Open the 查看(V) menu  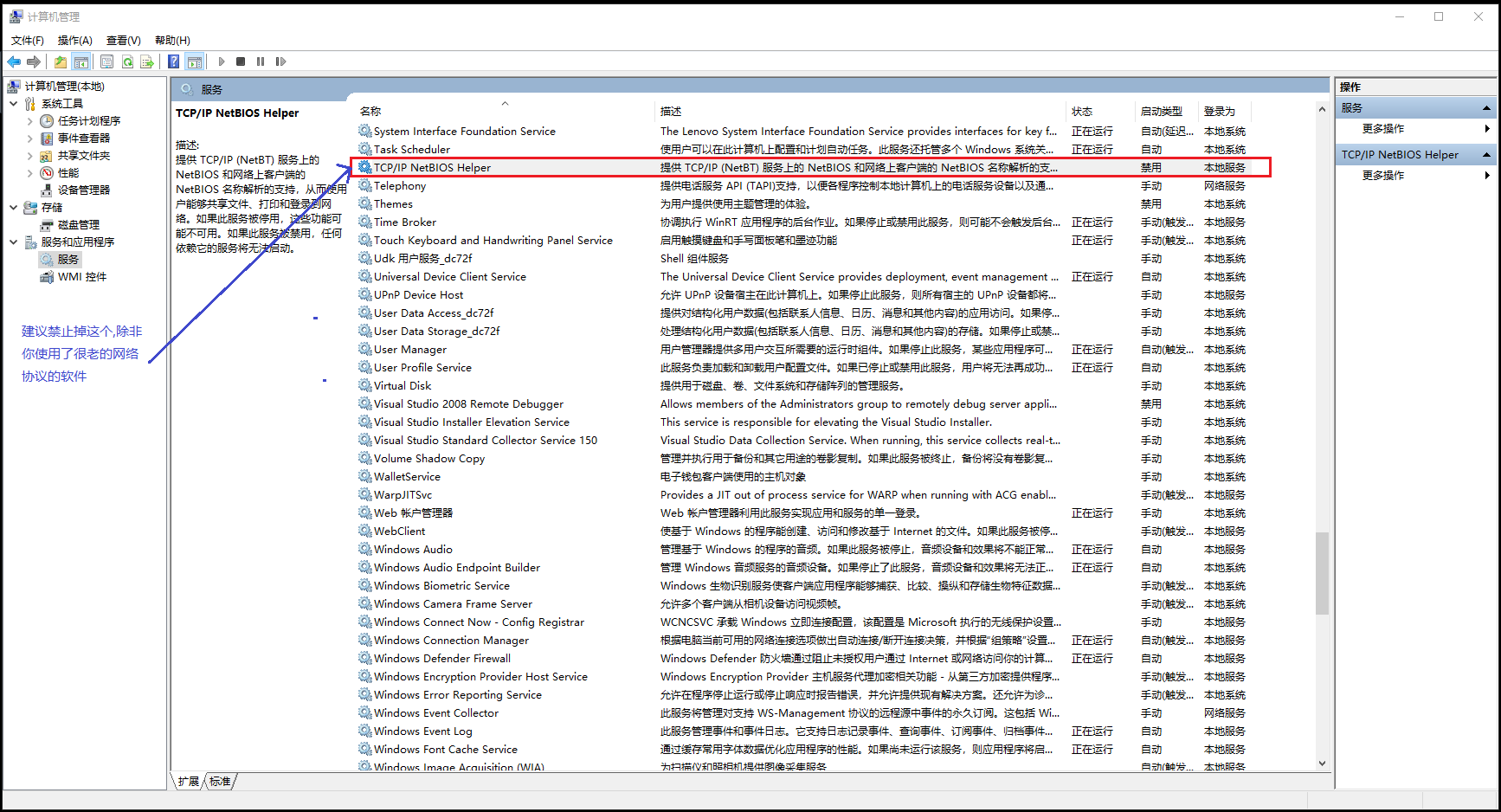coord(123,41)
